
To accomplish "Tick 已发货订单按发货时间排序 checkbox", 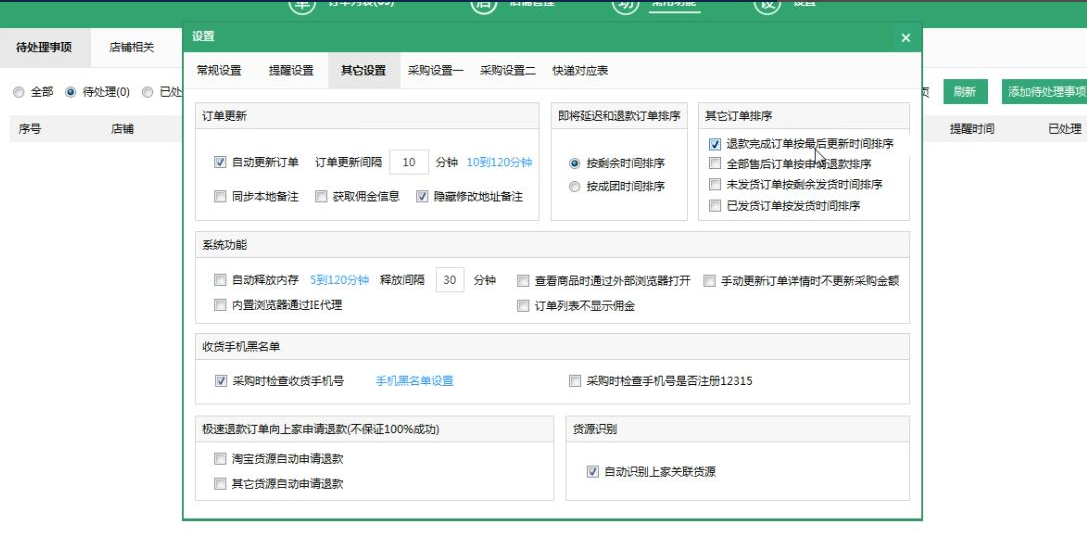I will pos(715,206).
